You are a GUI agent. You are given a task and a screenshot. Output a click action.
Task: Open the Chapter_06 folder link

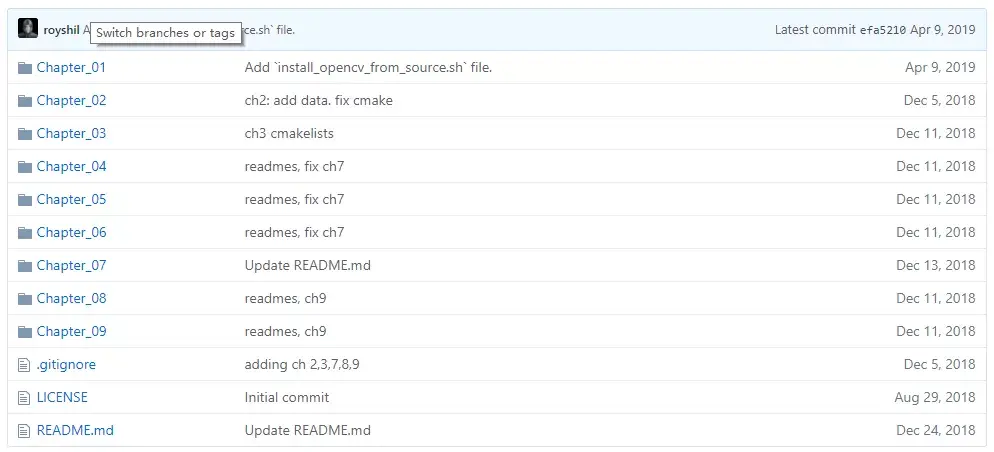[x=71, y=233]
